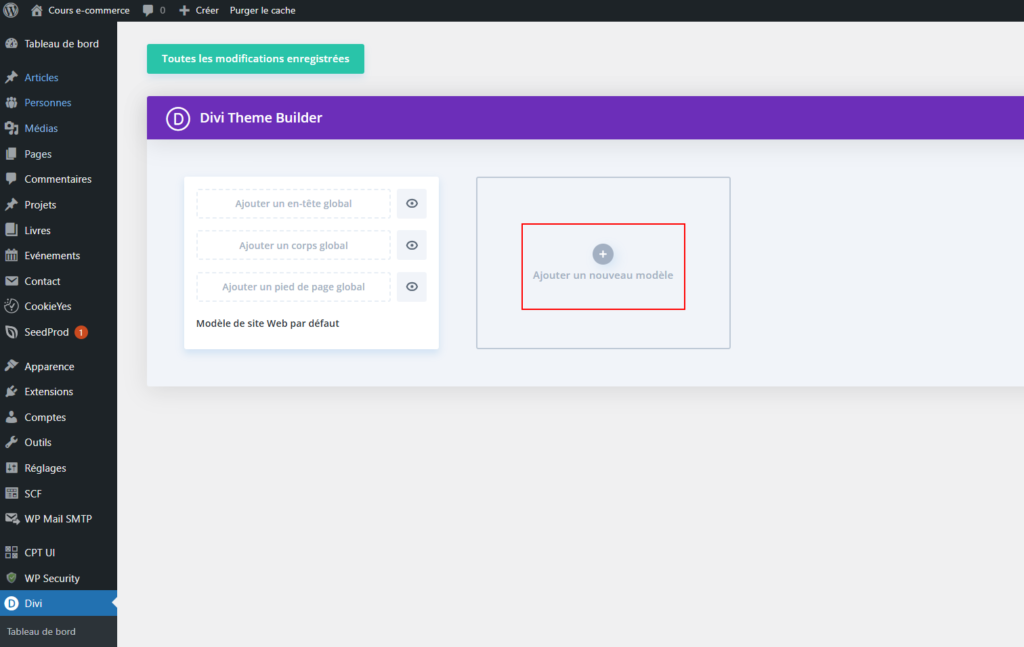Image resolution: width=1024 pixels, height=647 pixels.
Task: Click Modèle de site Web par défaut text
Action: pos(268,323)
